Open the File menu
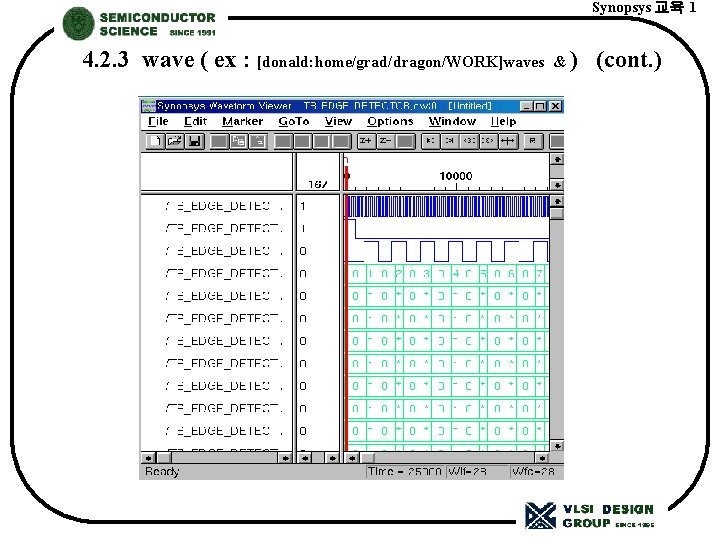This screenshot has height=540, width=720. (x=158, y=121)
